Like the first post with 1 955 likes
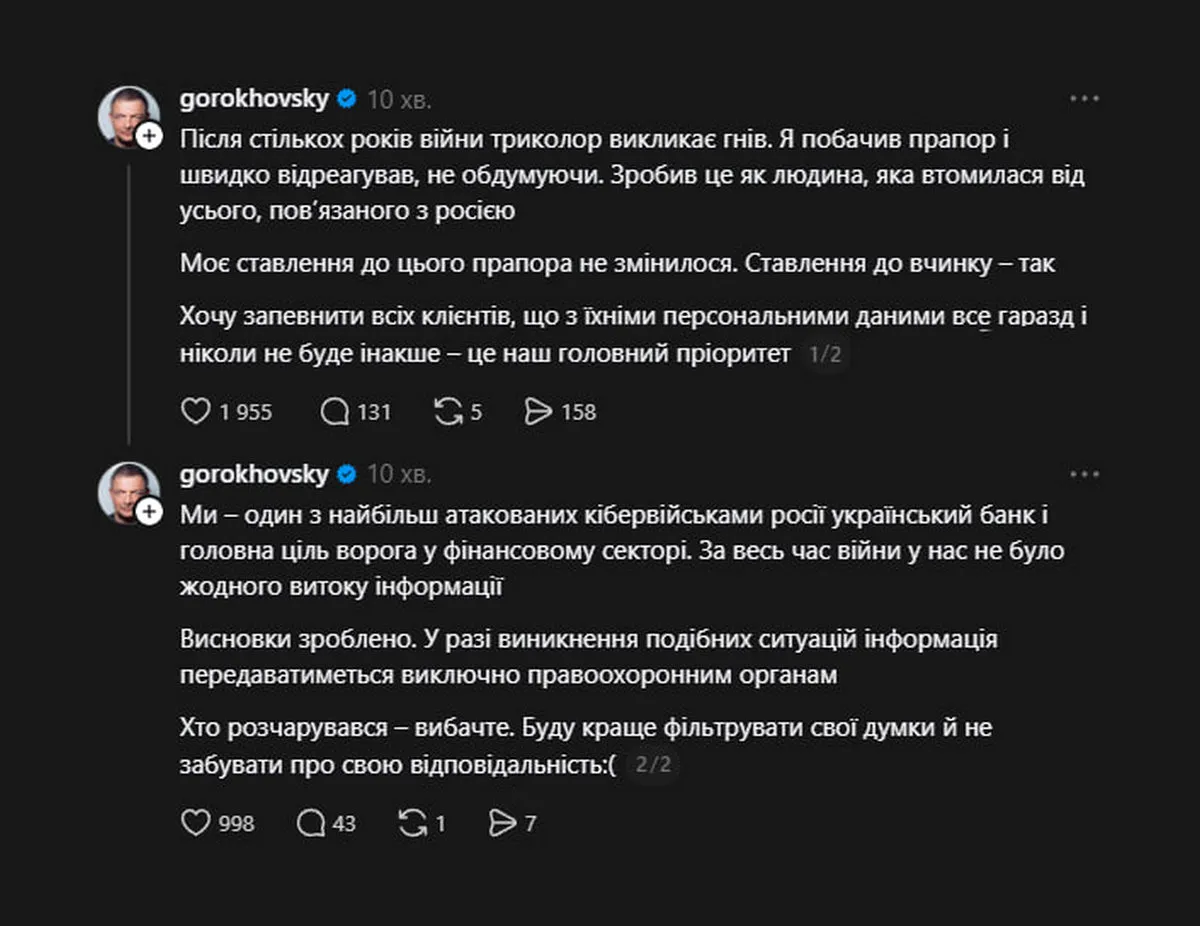This screenshot has height=926, width=1200. click(x=196, y=411)
